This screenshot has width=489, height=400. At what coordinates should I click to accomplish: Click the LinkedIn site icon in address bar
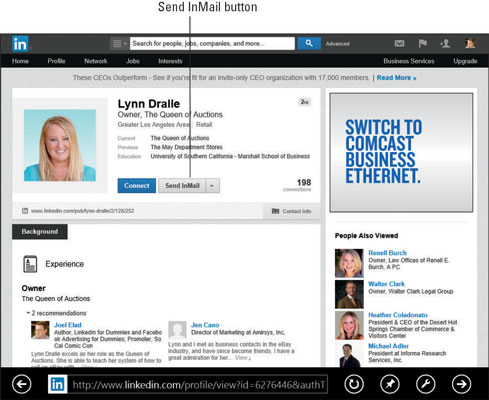pyautogui.click(x=57, y=384)
